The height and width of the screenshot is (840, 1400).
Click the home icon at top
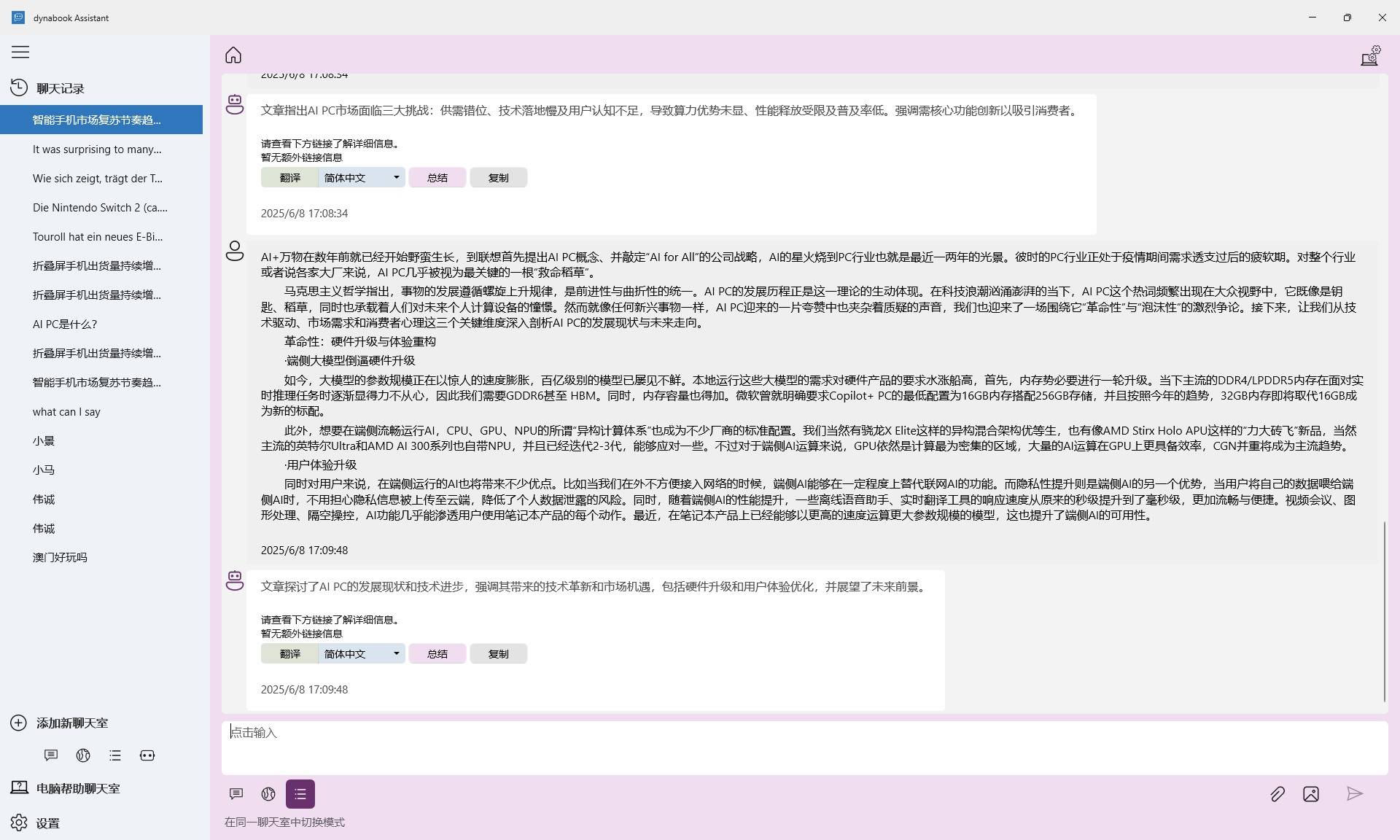coord(233,55)
